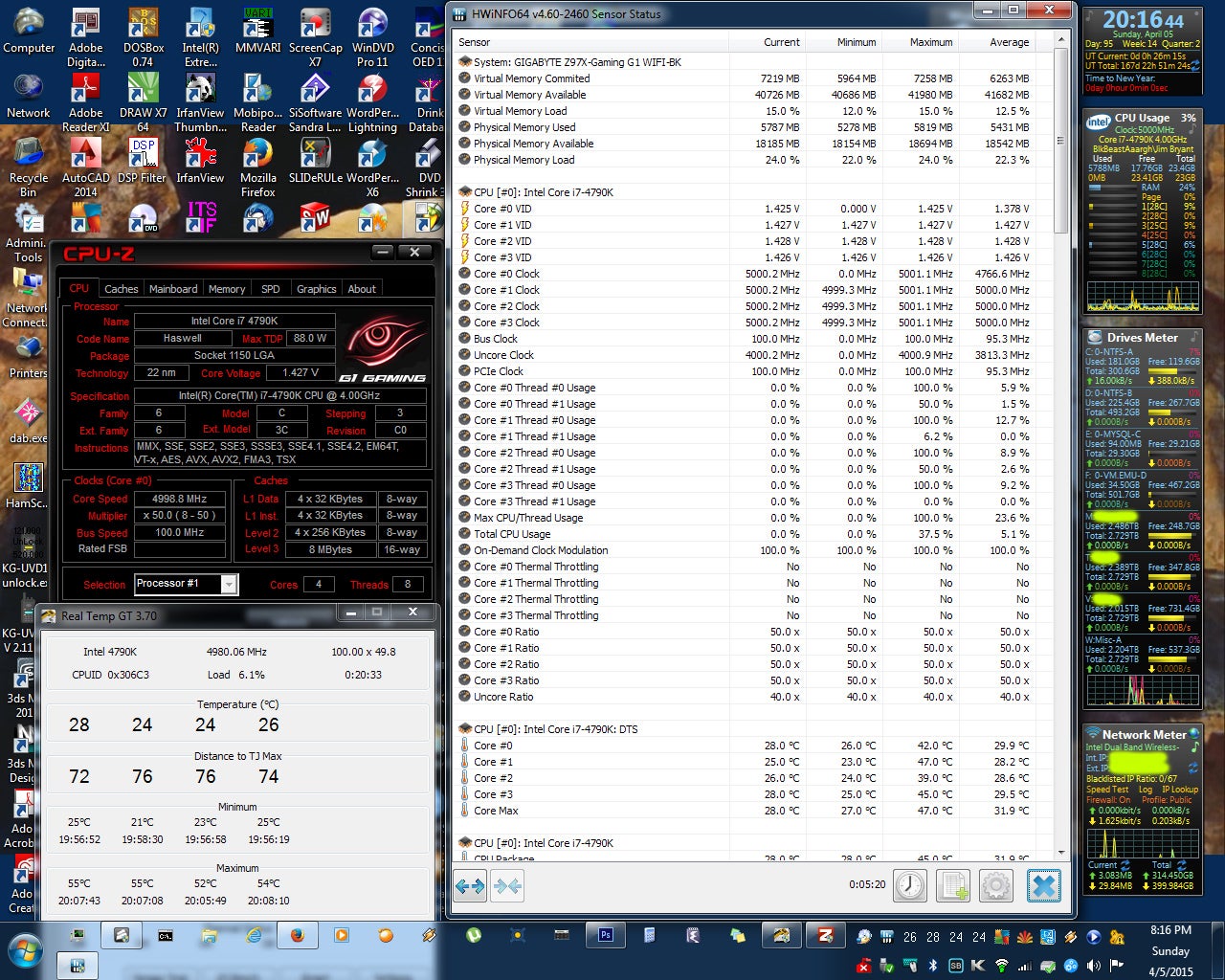Click Firefox button in the taskbar
This screenshot has width=1225, height=980.
298,935
